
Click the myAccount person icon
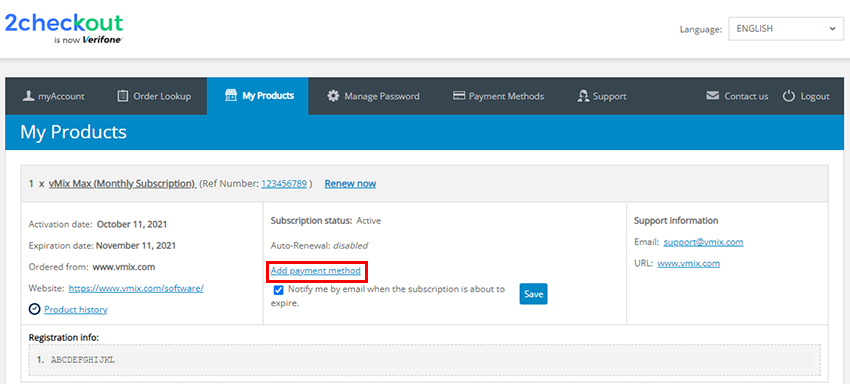[28, 96]
